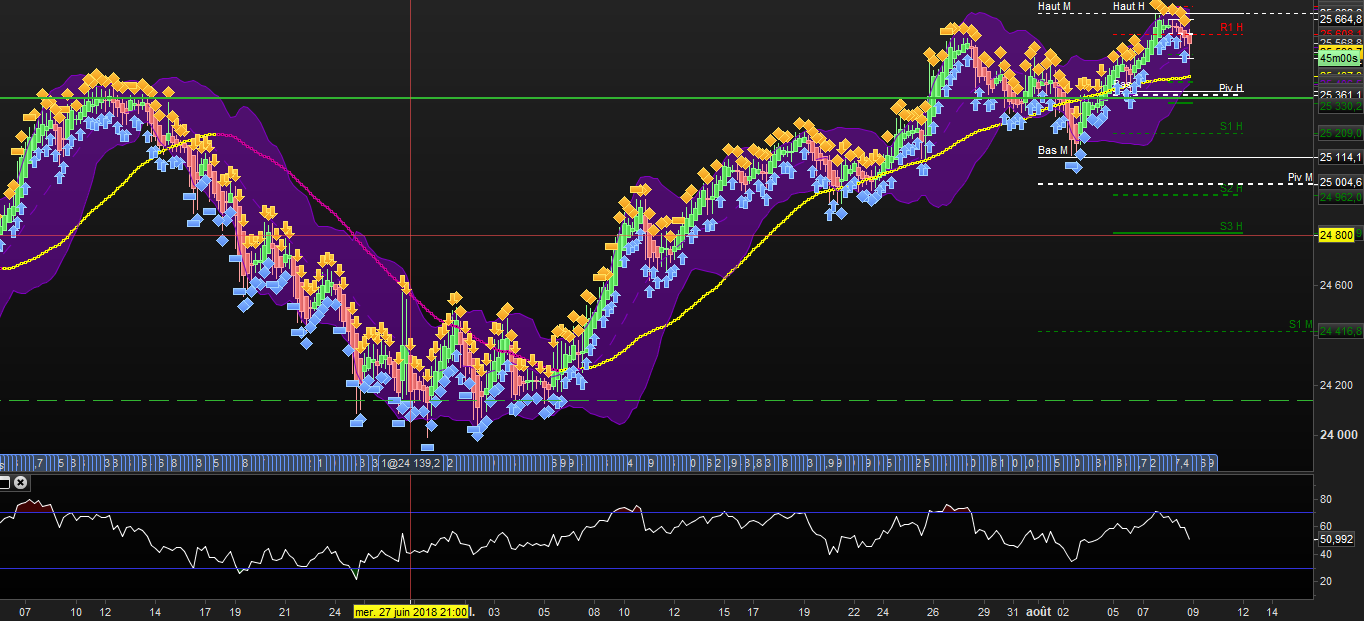The width and height of the screenshot is (1364, 621).
Task: Click the août month marker on time axis
Action: [1038, 611]
